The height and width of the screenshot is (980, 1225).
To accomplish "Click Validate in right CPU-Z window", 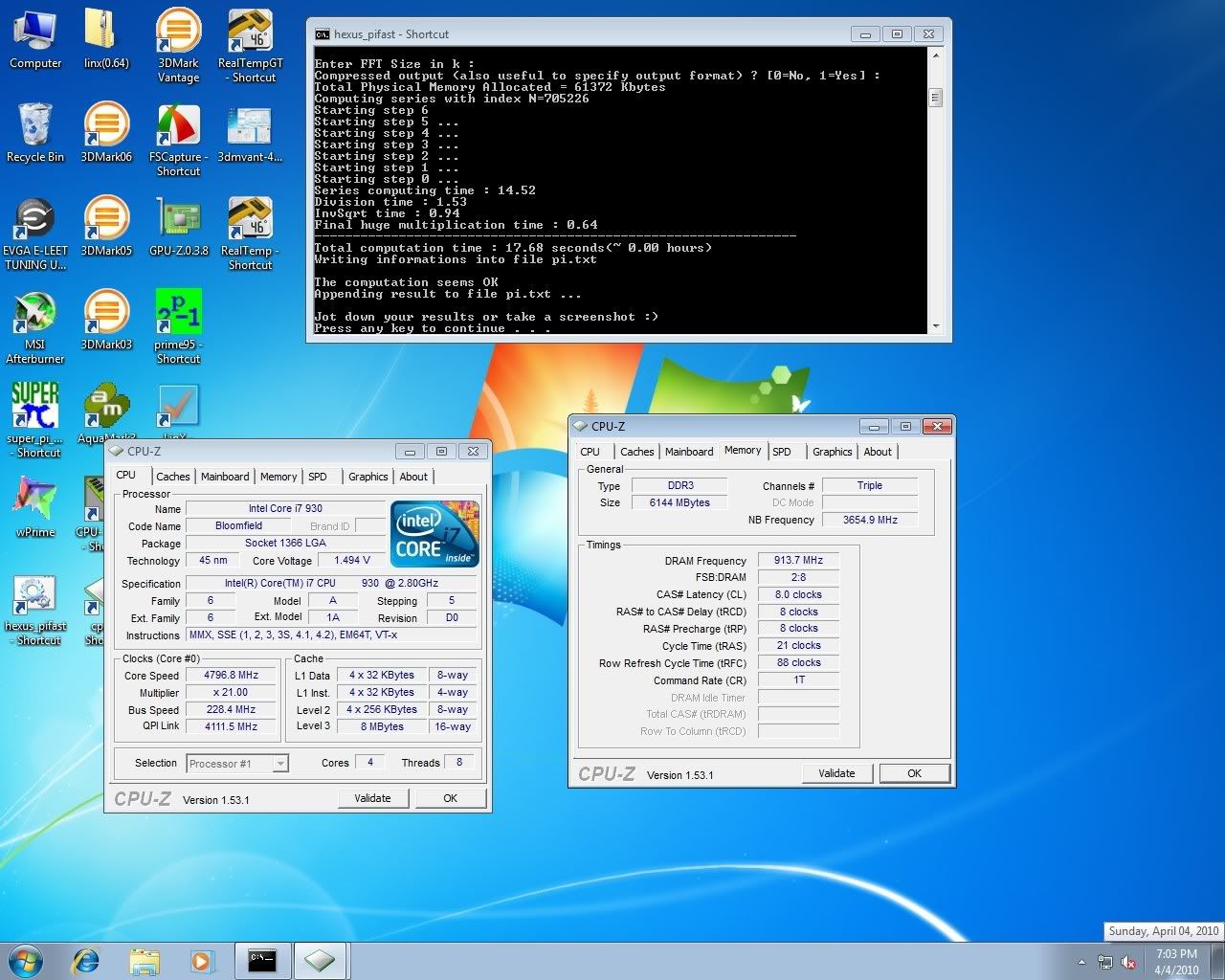I will tap(836, 773).
